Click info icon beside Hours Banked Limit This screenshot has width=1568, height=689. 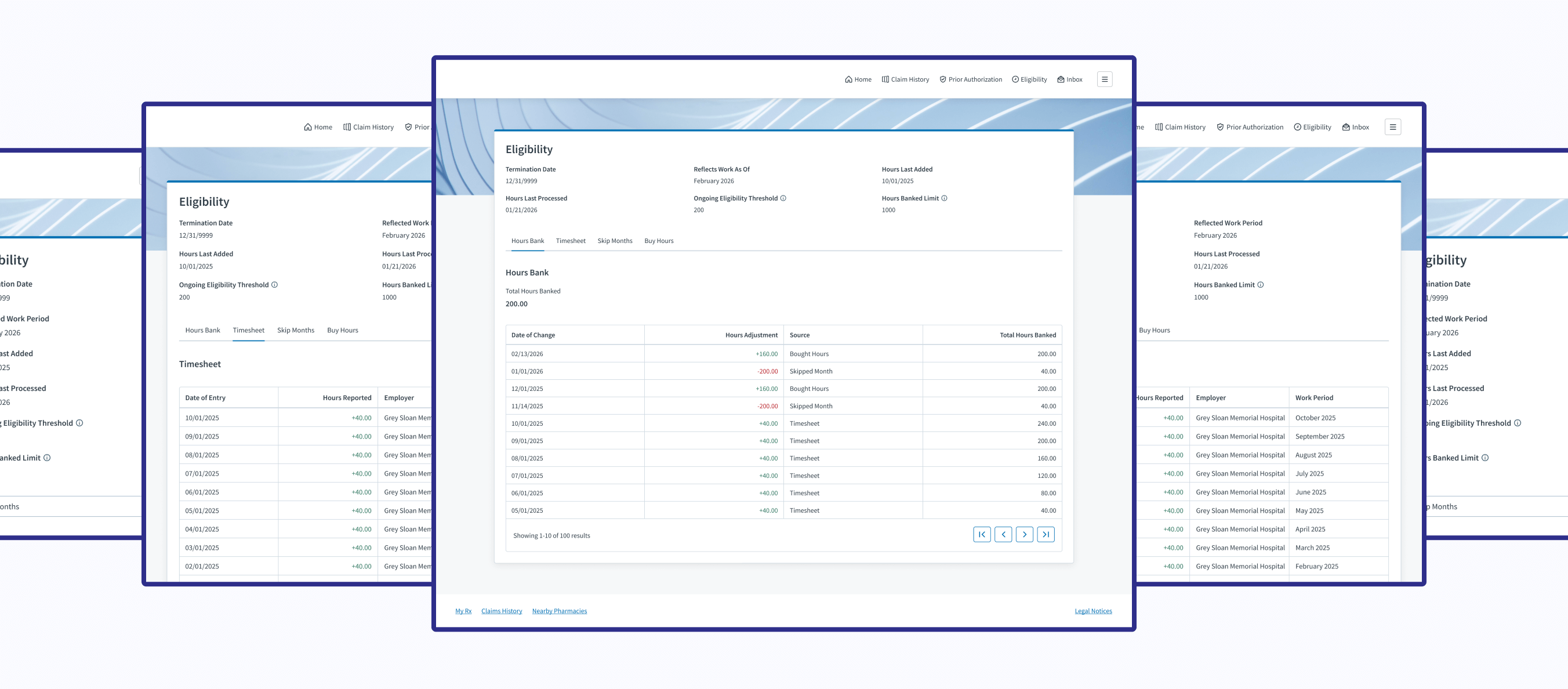tap(944, 198)
